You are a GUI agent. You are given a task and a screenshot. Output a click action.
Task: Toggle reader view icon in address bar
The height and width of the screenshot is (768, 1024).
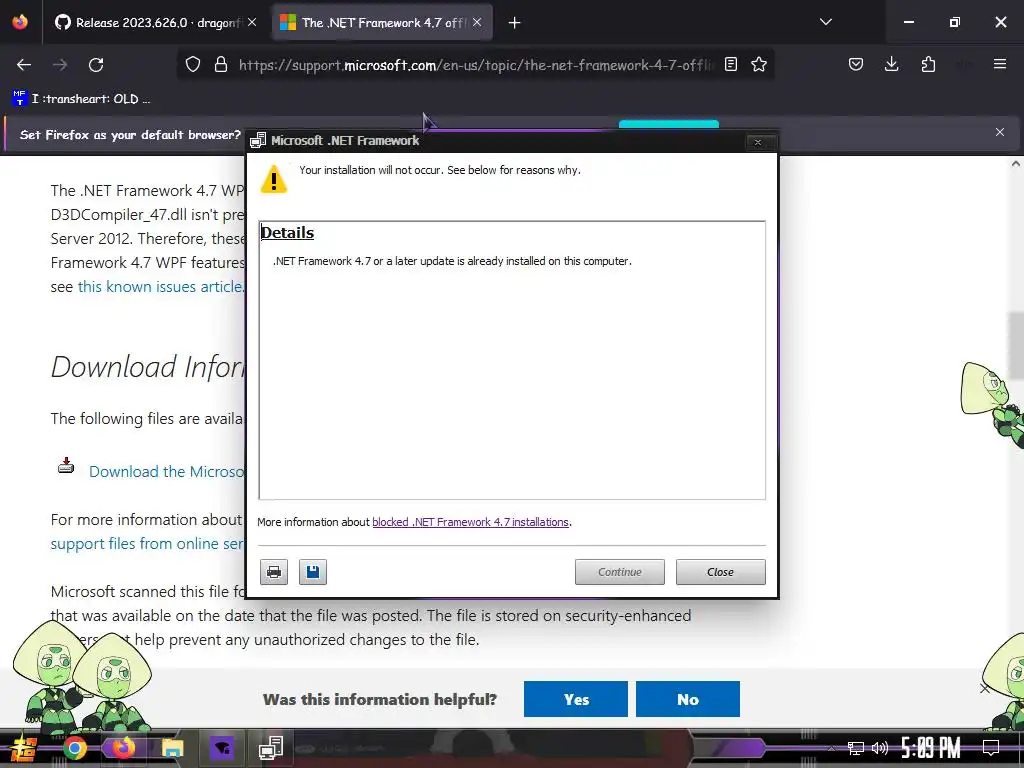coord(731,65)
